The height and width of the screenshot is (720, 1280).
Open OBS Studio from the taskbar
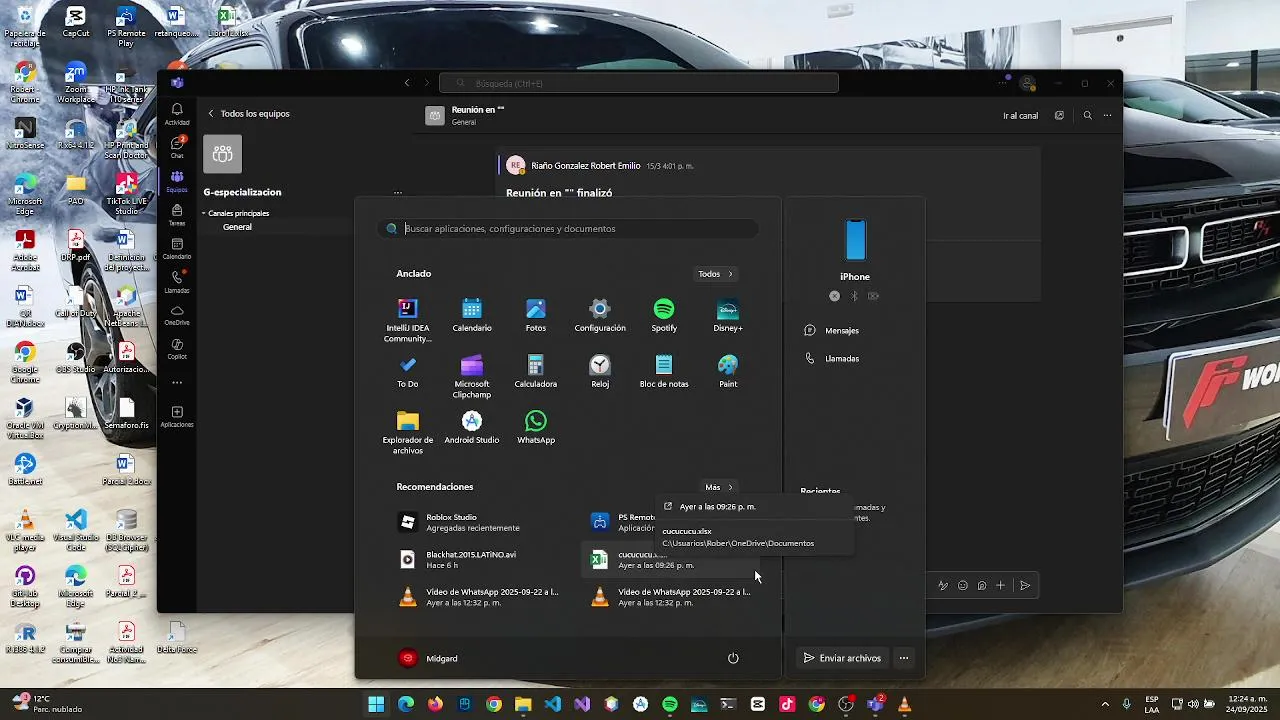[x=846, y=705]
